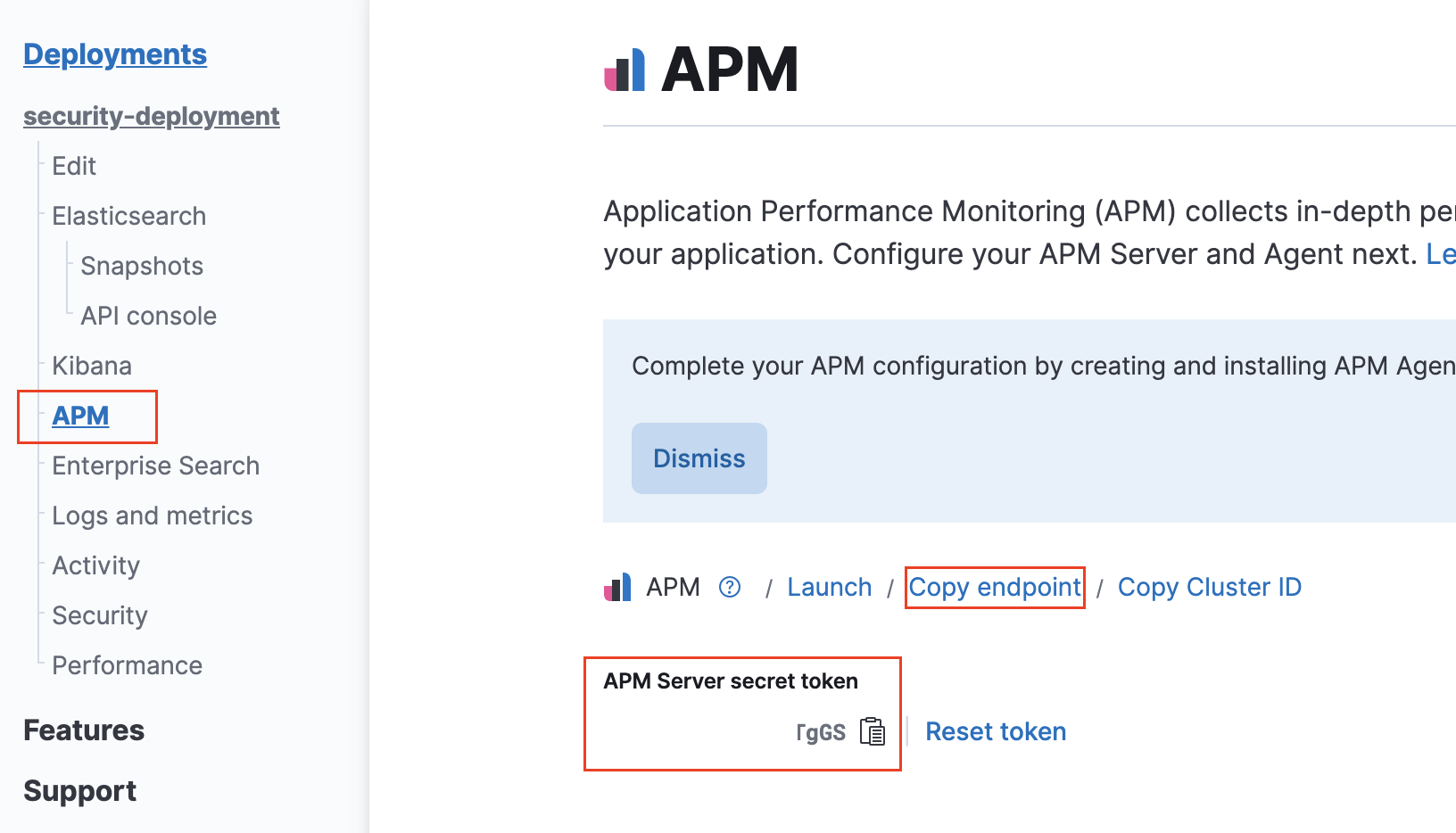Click the small APM bar-chart icon near Launch
The height and width of the screenshot is (833, 1456).
coord(618,587)
